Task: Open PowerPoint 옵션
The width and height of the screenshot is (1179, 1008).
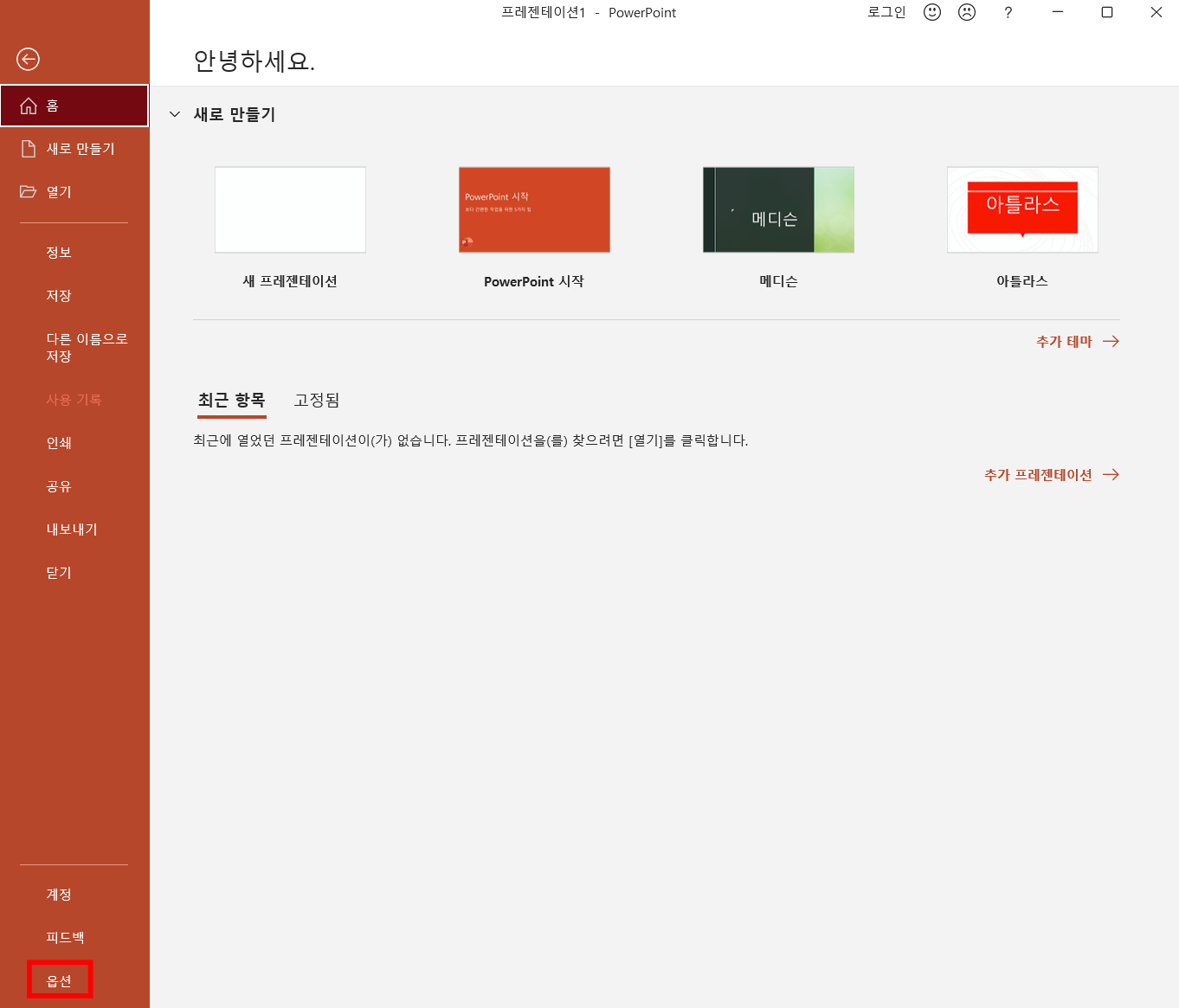Action: point(59,981)
